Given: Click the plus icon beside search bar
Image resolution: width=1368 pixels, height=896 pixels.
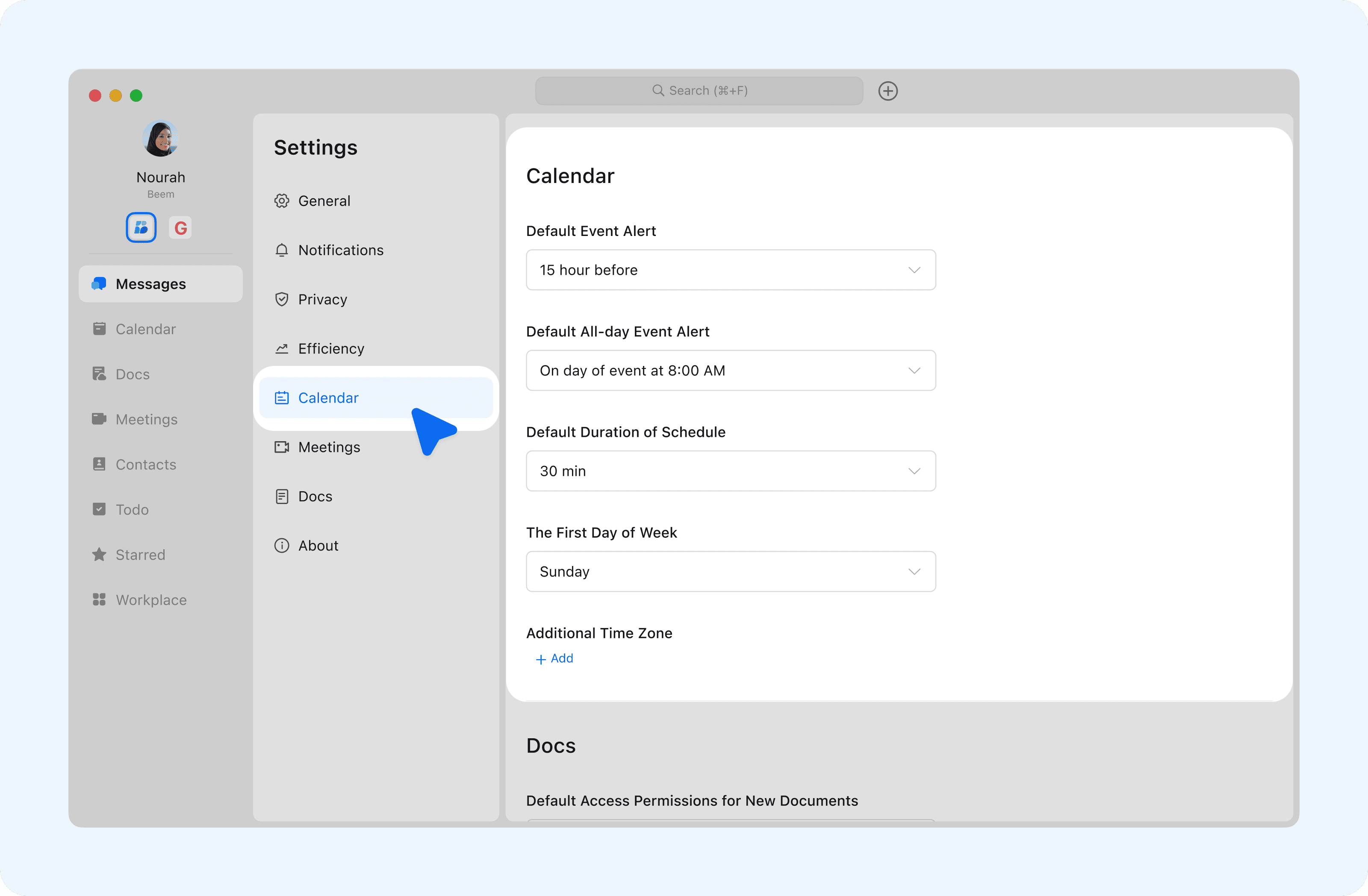Looking at the screenshot, I should point(887,91).
